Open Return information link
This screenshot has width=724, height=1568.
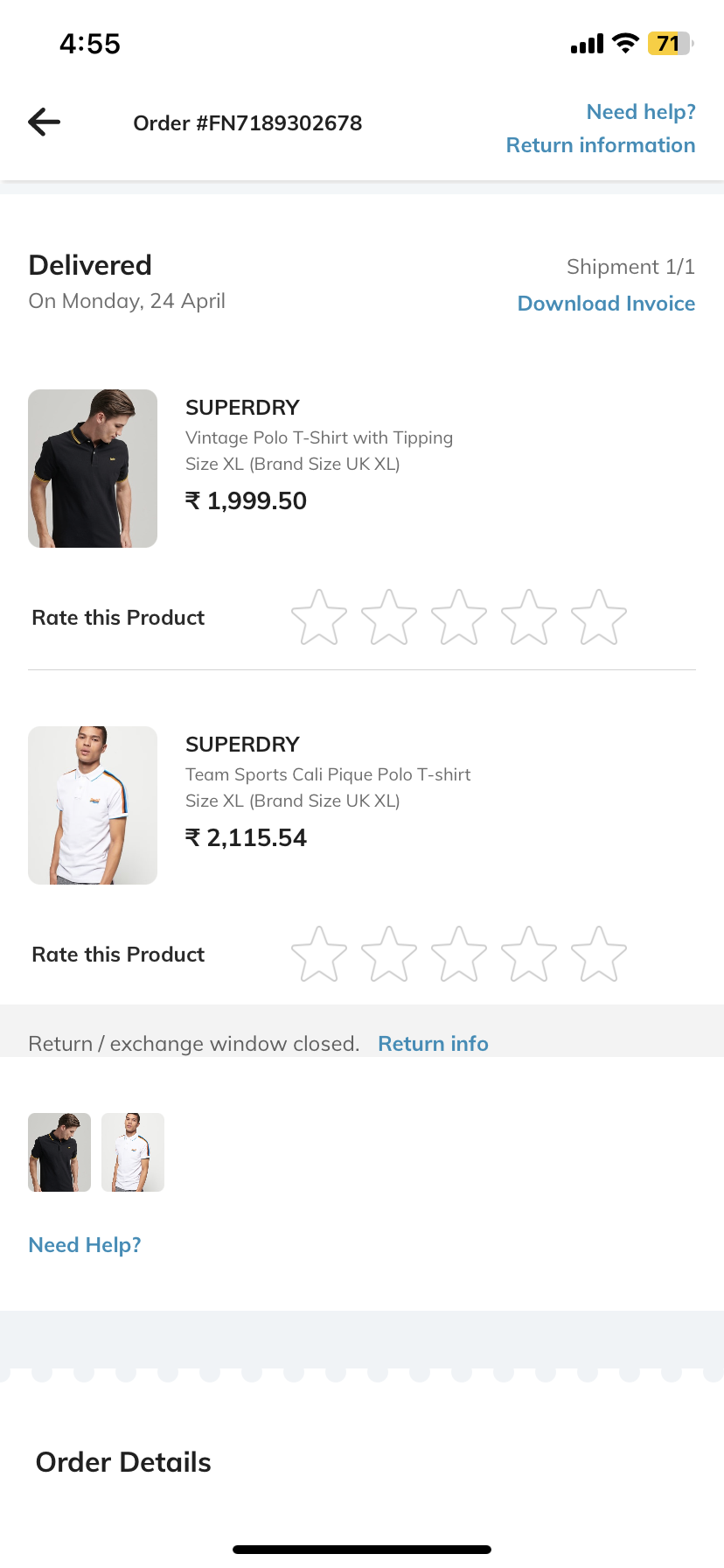coord(601,145)
